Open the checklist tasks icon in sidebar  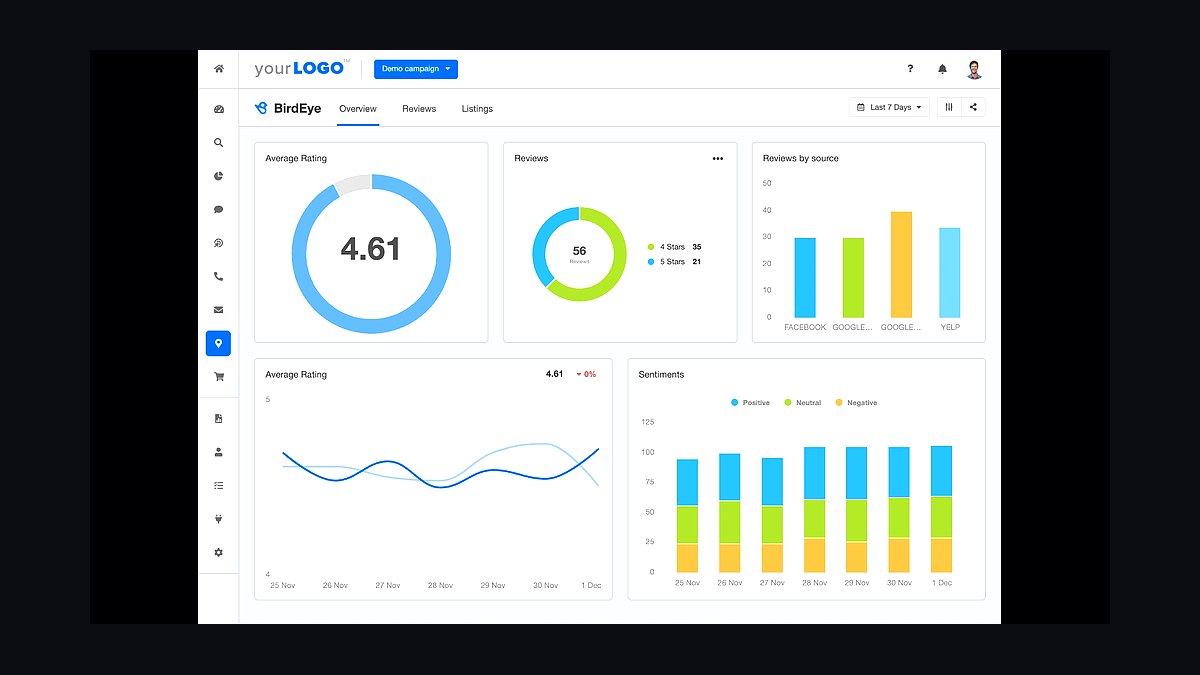coord(218,485)
